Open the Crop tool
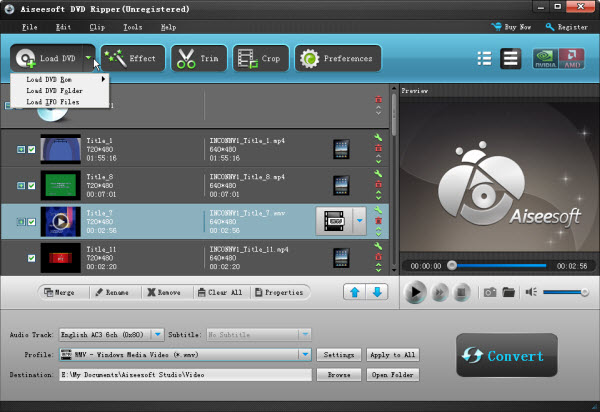600x412 pixels. (259, 59)
